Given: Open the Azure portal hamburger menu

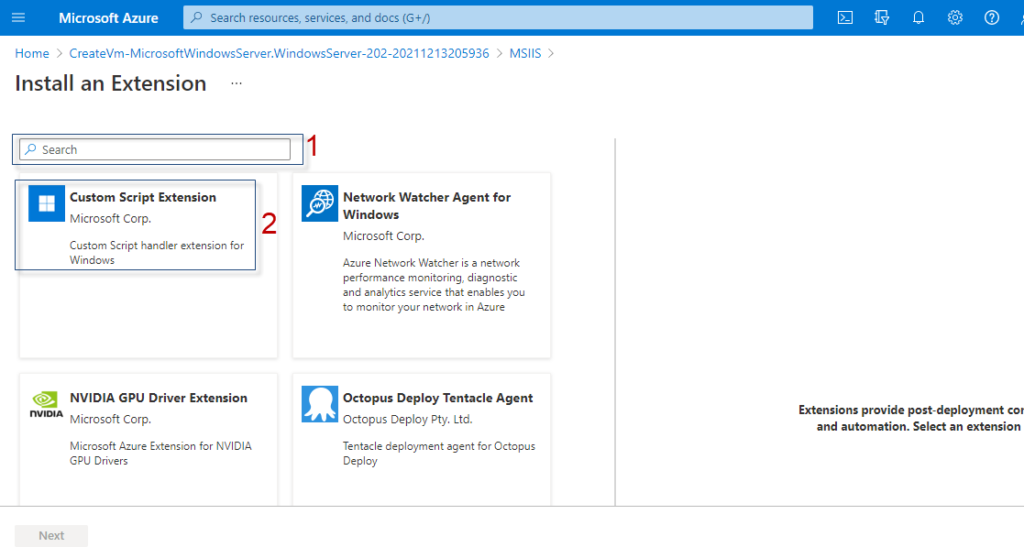Looking at the screenshot, I should (18, 18).
